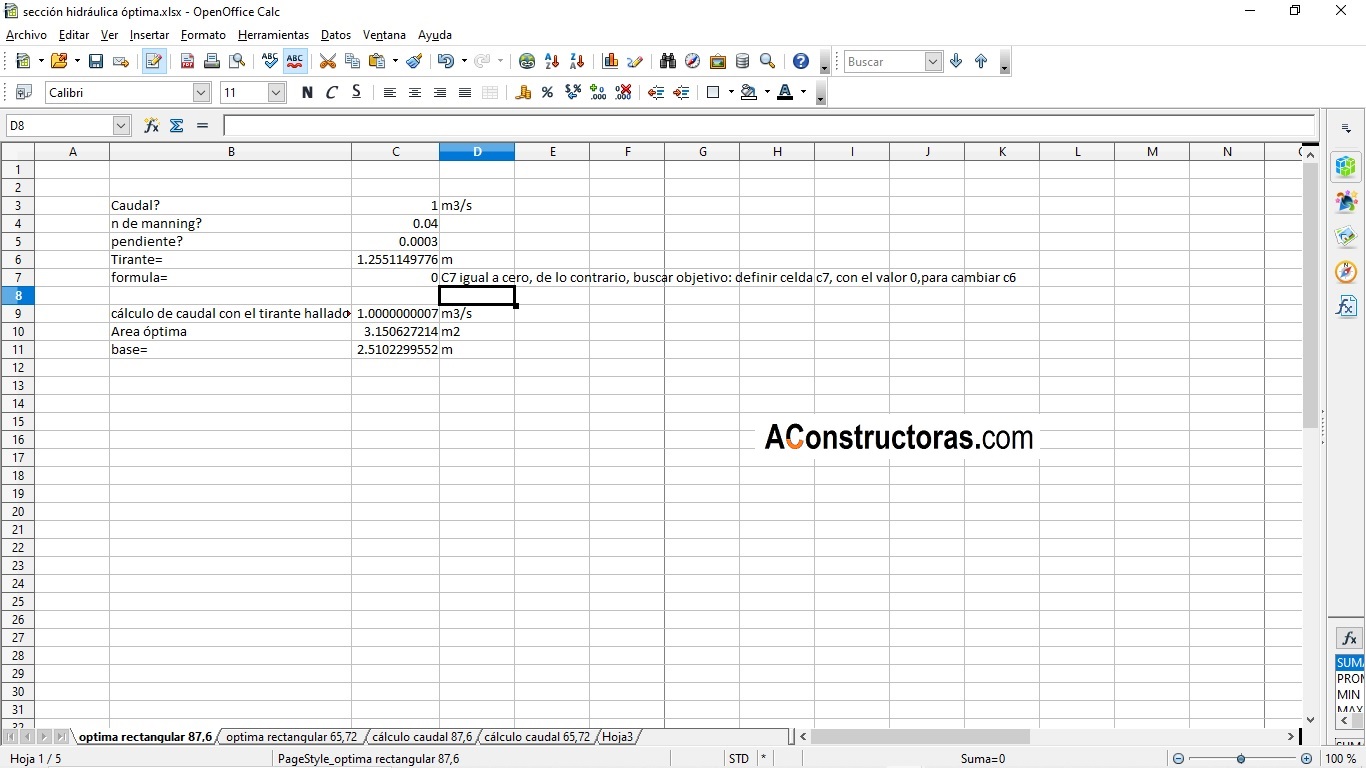
Task: Insert Chart icon
Action: coord(610,61)
